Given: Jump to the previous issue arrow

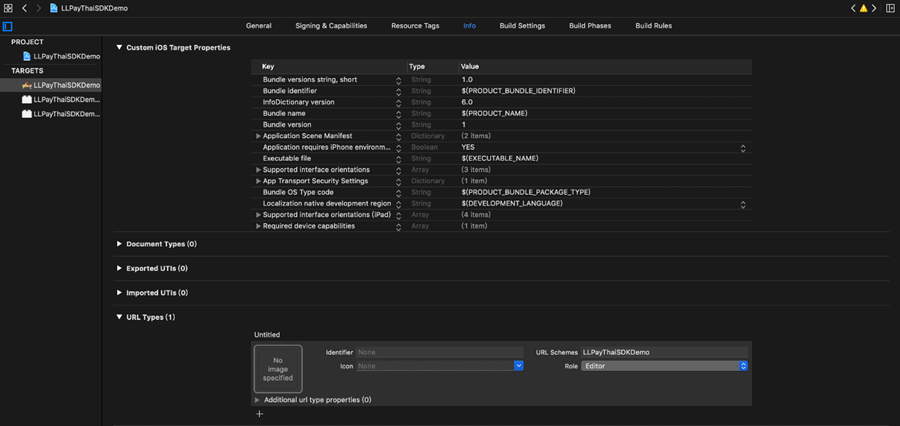Looking at the screenshot, I should pos(854,9).
